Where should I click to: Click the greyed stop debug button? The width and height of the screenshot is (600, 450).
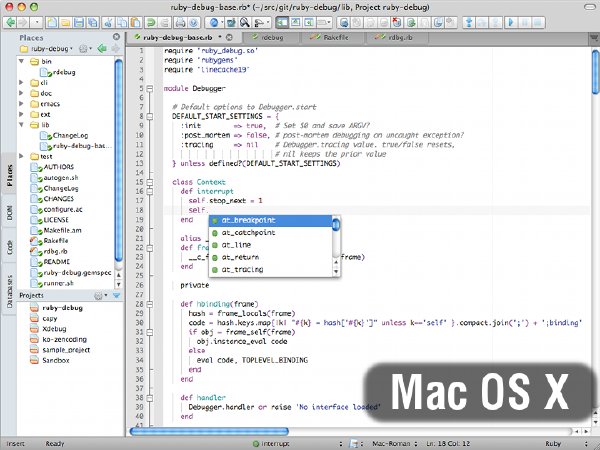(x=538, y=22)
